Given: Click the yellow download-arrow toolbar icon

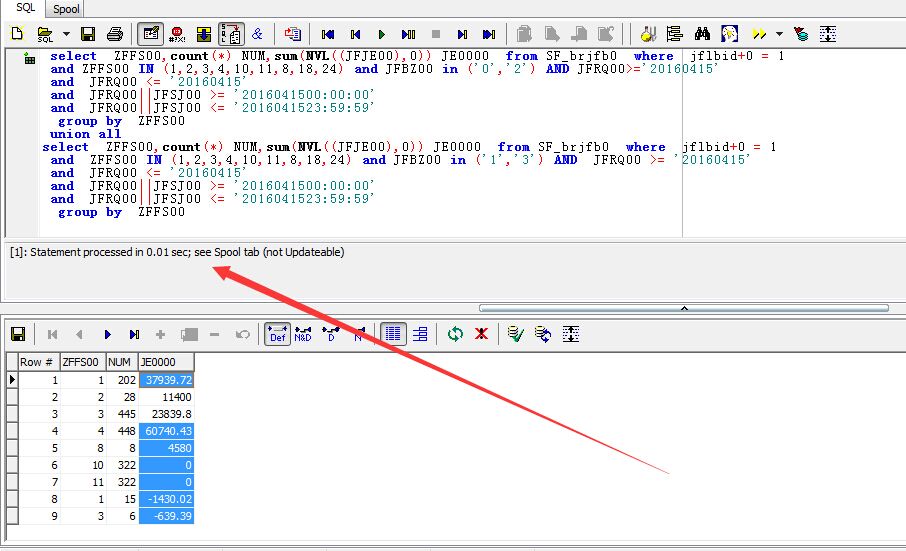Looking at the screenshot, I should (203, 34).
